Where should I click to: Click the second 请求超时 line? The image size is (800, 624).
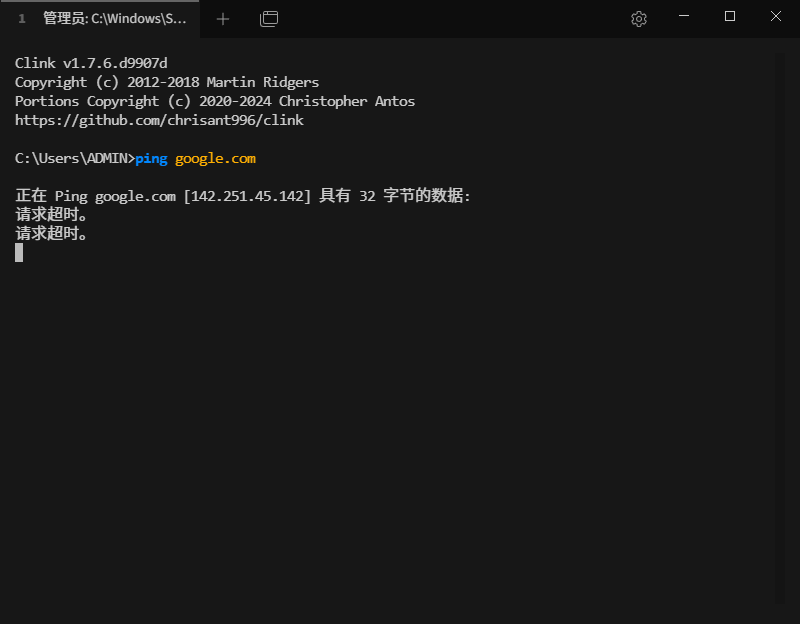[51, 234]
